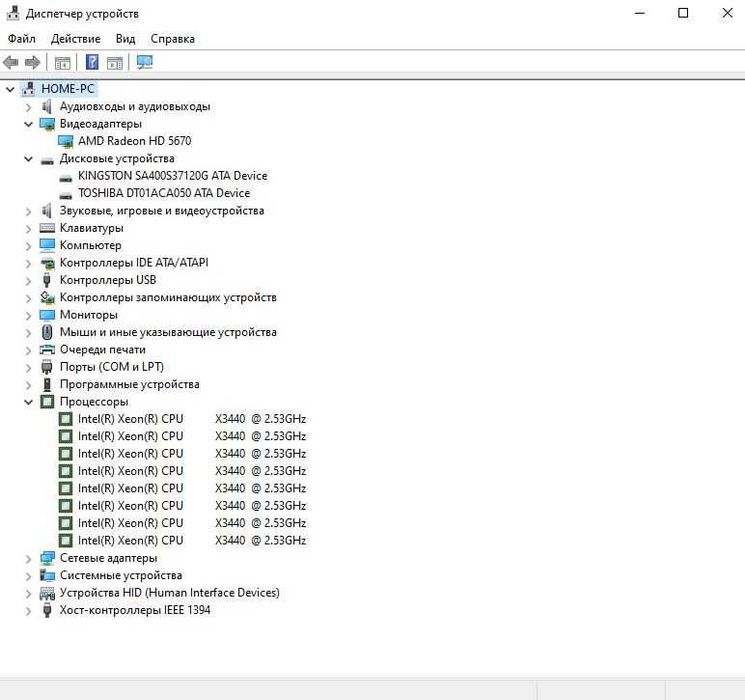745x700 pixels.
Task: Select the first Intel Xeon X3440 processor entry
Action: click(x=192, y=419)
